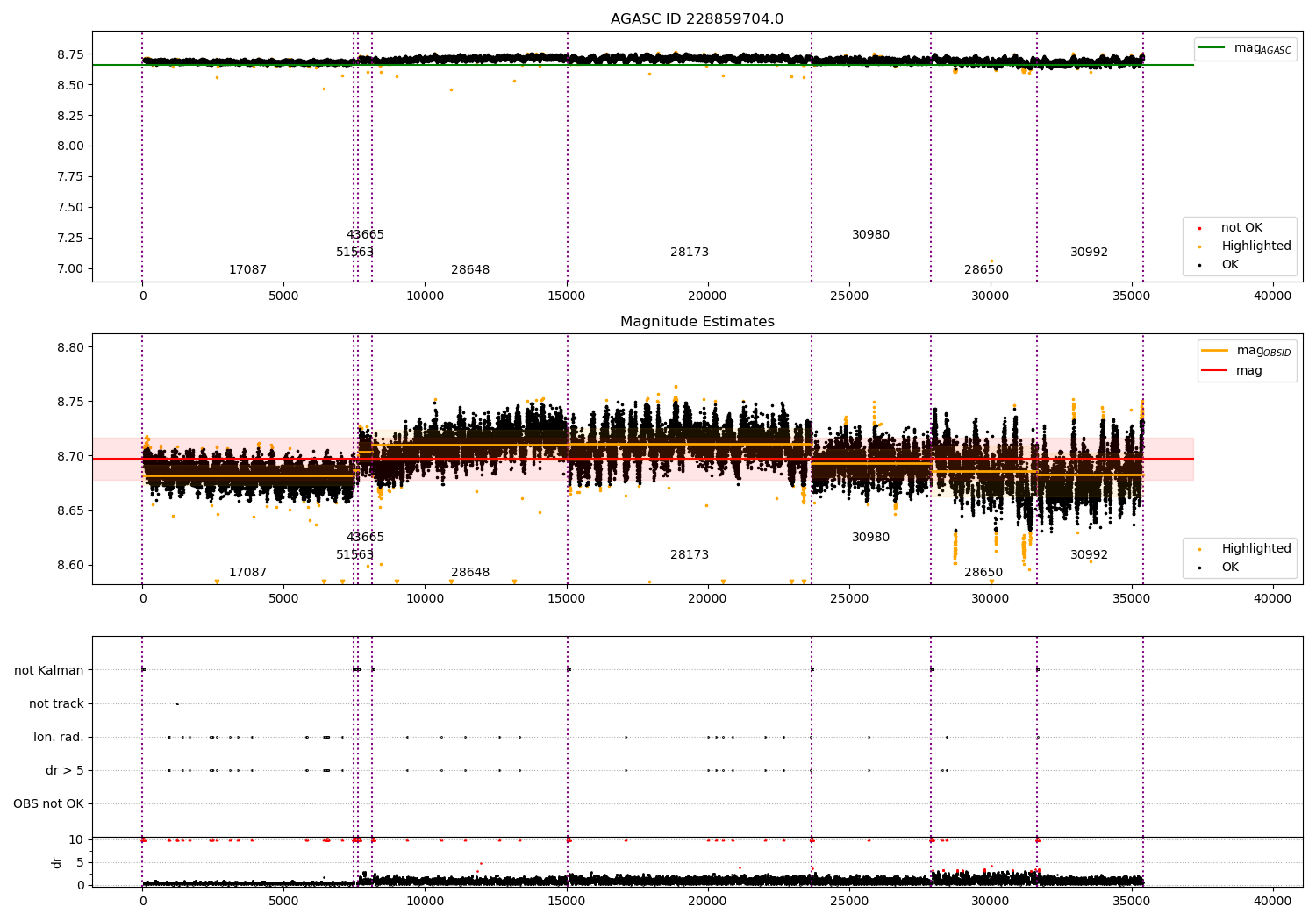Select obsid label 28648 in top plot
The image size is (1316, 921).
pyautogui.click(x=470, y=269)
